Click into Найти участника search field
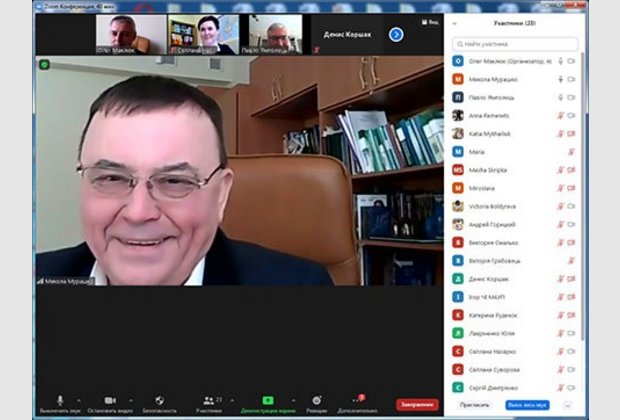 (x=515, y=44)
